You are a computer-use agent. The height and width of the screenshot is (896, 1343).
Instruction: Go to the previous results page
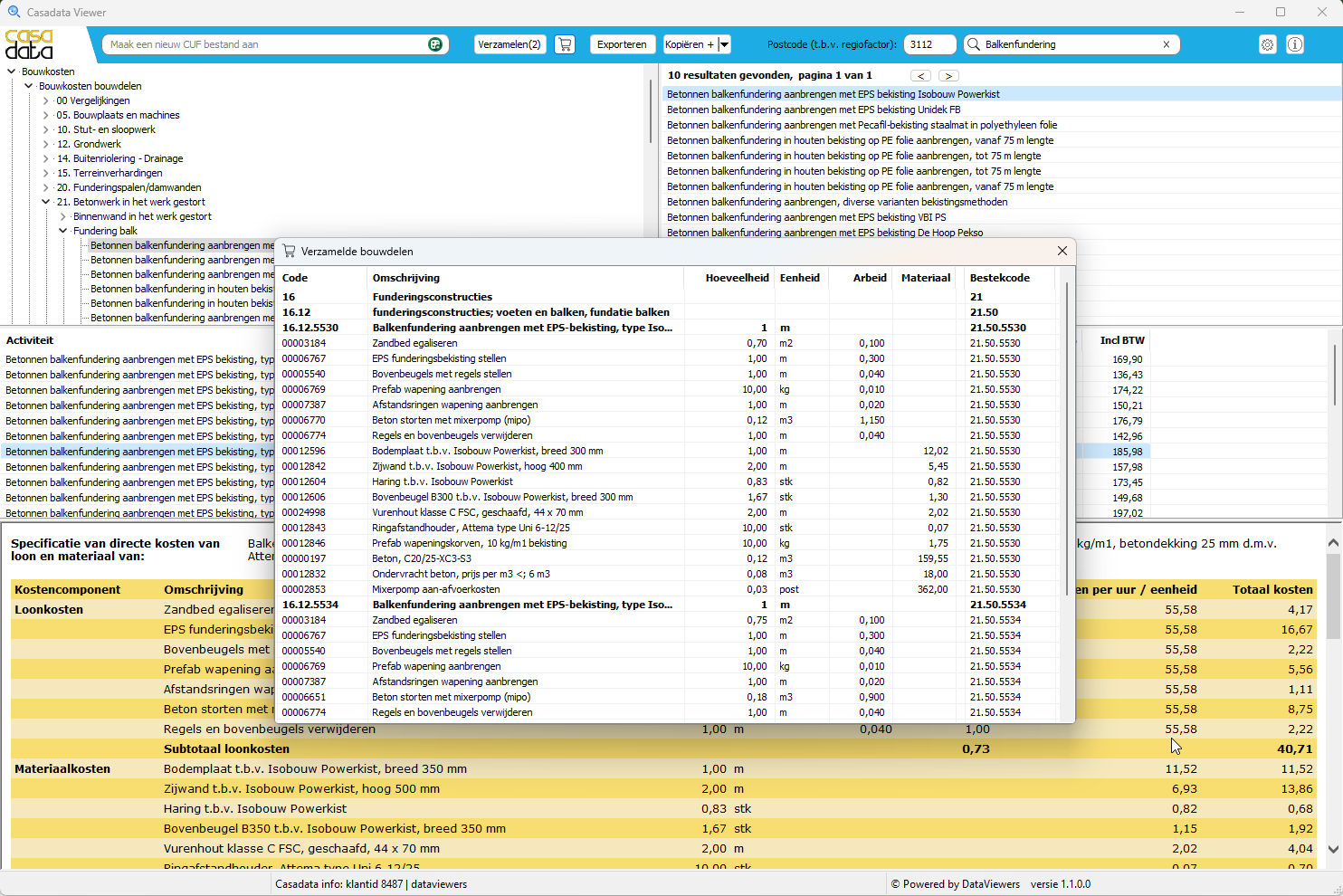pos(920,76)
